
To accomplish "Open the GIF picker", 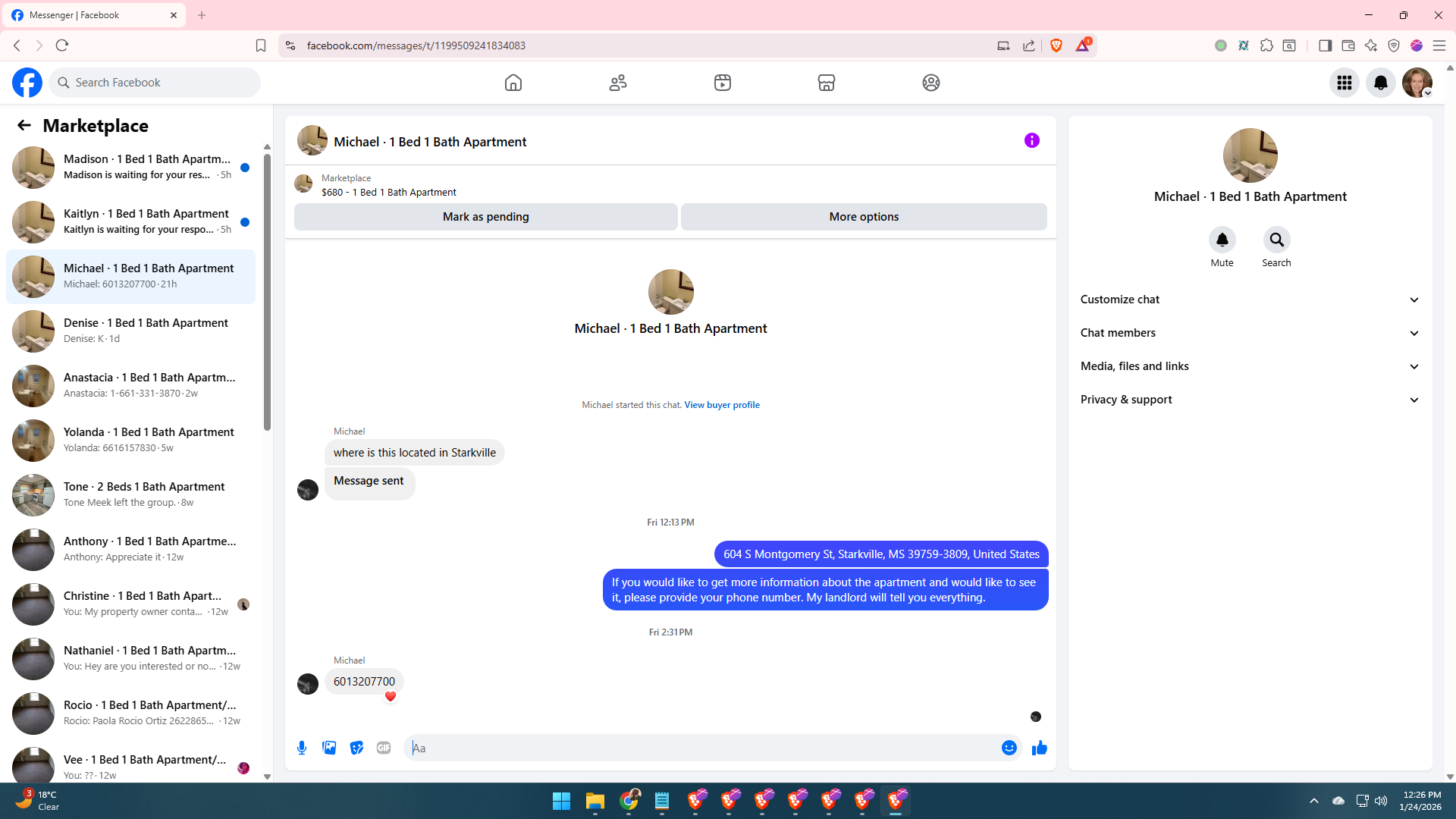I will (384, 748).
